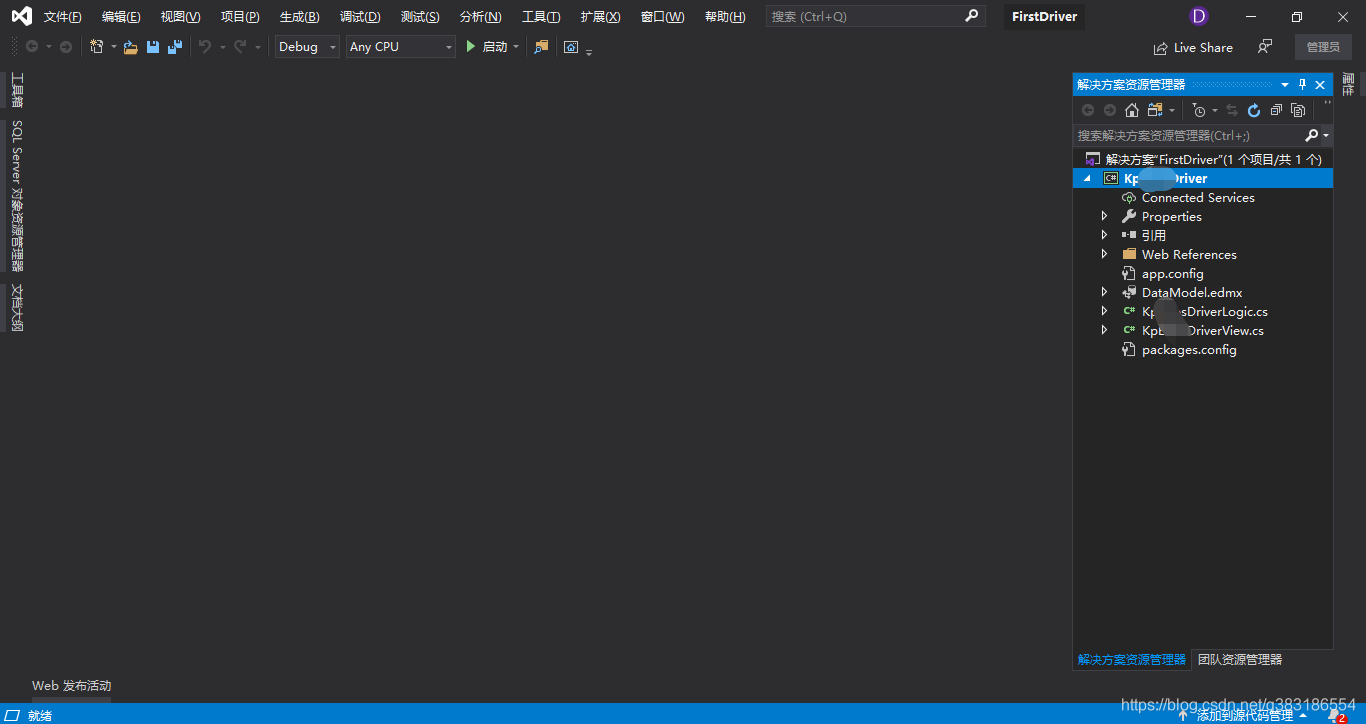Viewport: 1366px width, 724px height.
Task: Click the navigate backward toolbar icon
Action: [x=32, y=47]
